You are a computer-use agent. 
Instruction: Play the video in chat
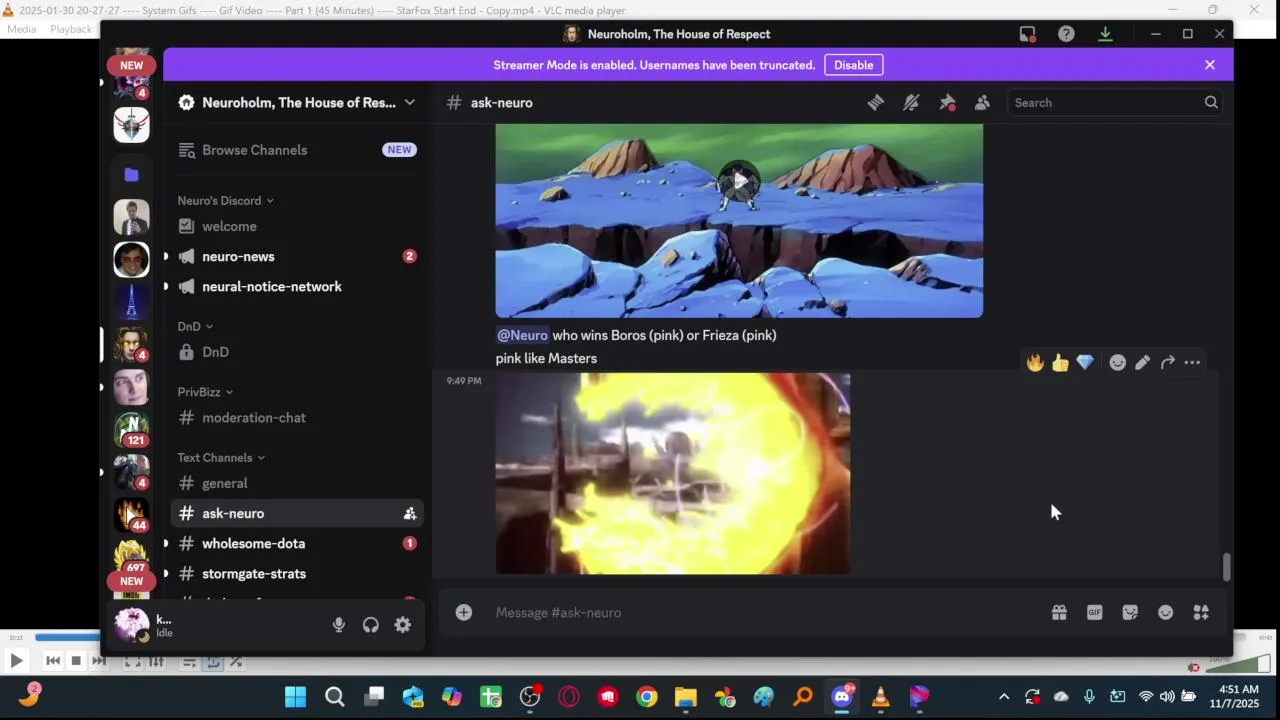coord(739,181)
